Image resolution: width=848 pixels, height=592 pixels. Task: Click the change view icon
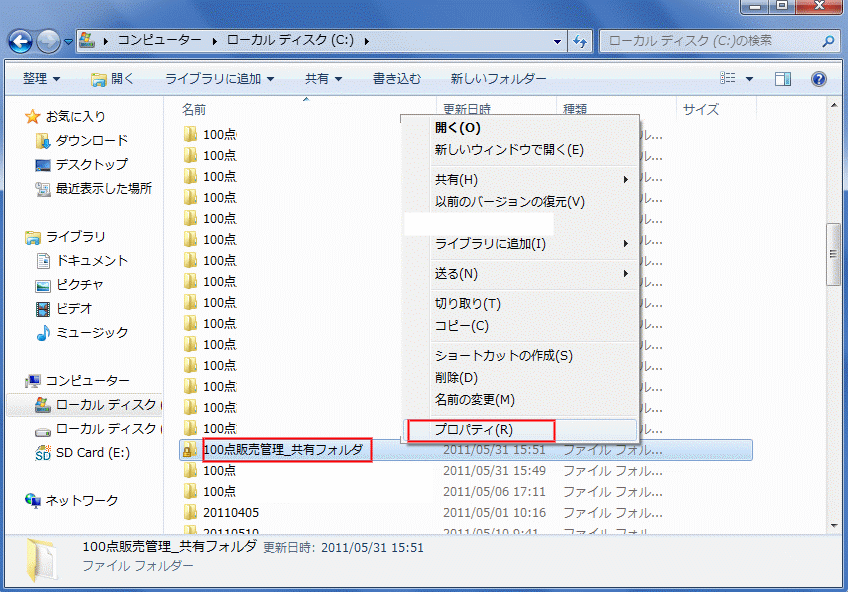(727, 78)
